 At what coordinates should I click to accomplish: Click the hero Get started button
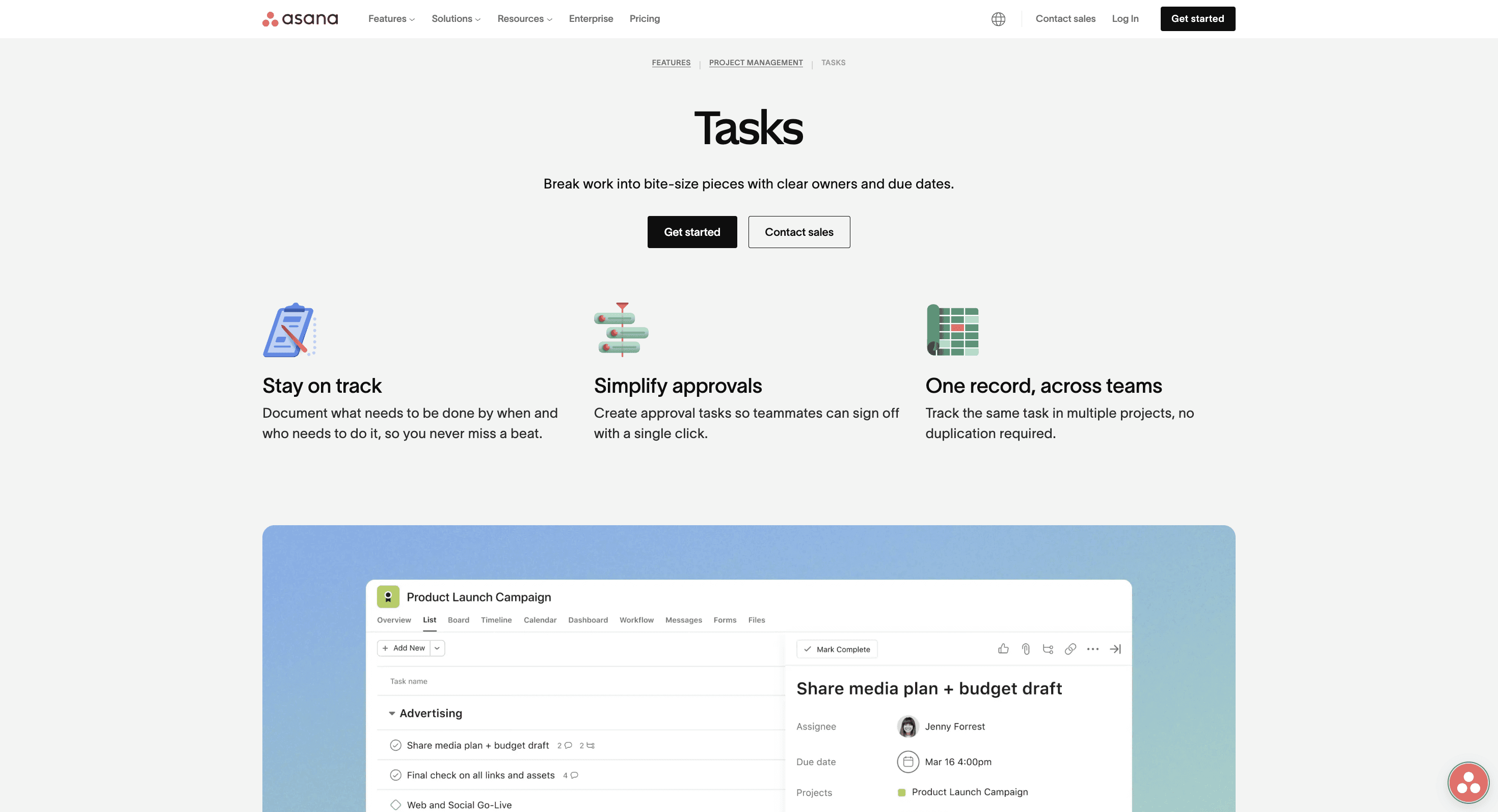(692, 232)
